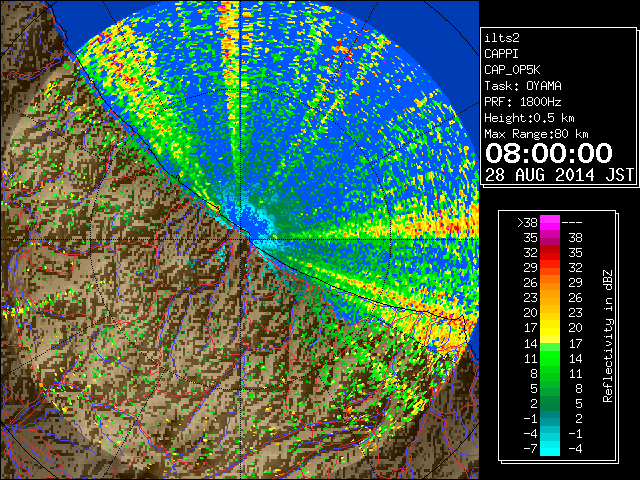Click the 'CAP_OP5K' text
The width and height of the screenshot is (640, 480).
(512, 70)
